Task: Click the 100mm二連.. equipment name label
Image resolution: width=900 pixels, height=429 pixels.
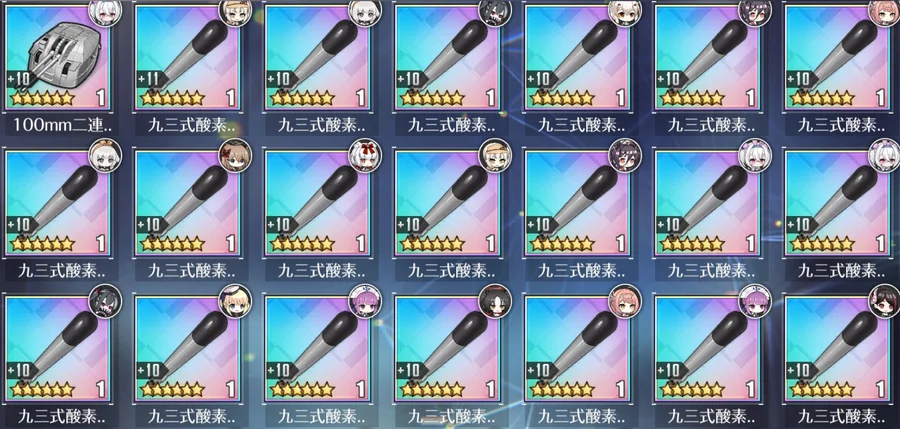Action: pyautogui.click(x=57, y=124)
